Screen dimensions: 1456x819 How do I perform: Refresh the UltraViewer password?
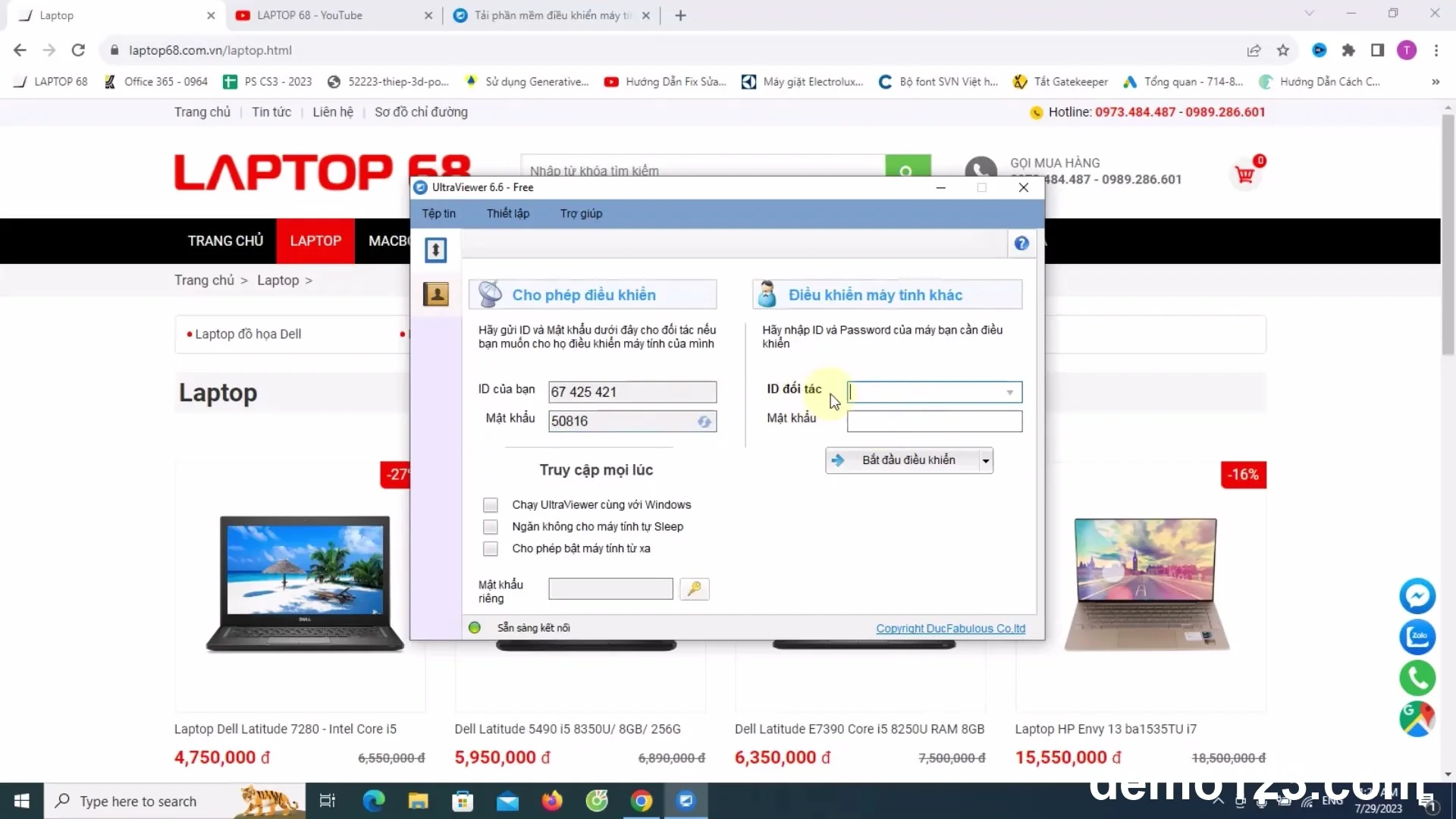click(704, 422)
